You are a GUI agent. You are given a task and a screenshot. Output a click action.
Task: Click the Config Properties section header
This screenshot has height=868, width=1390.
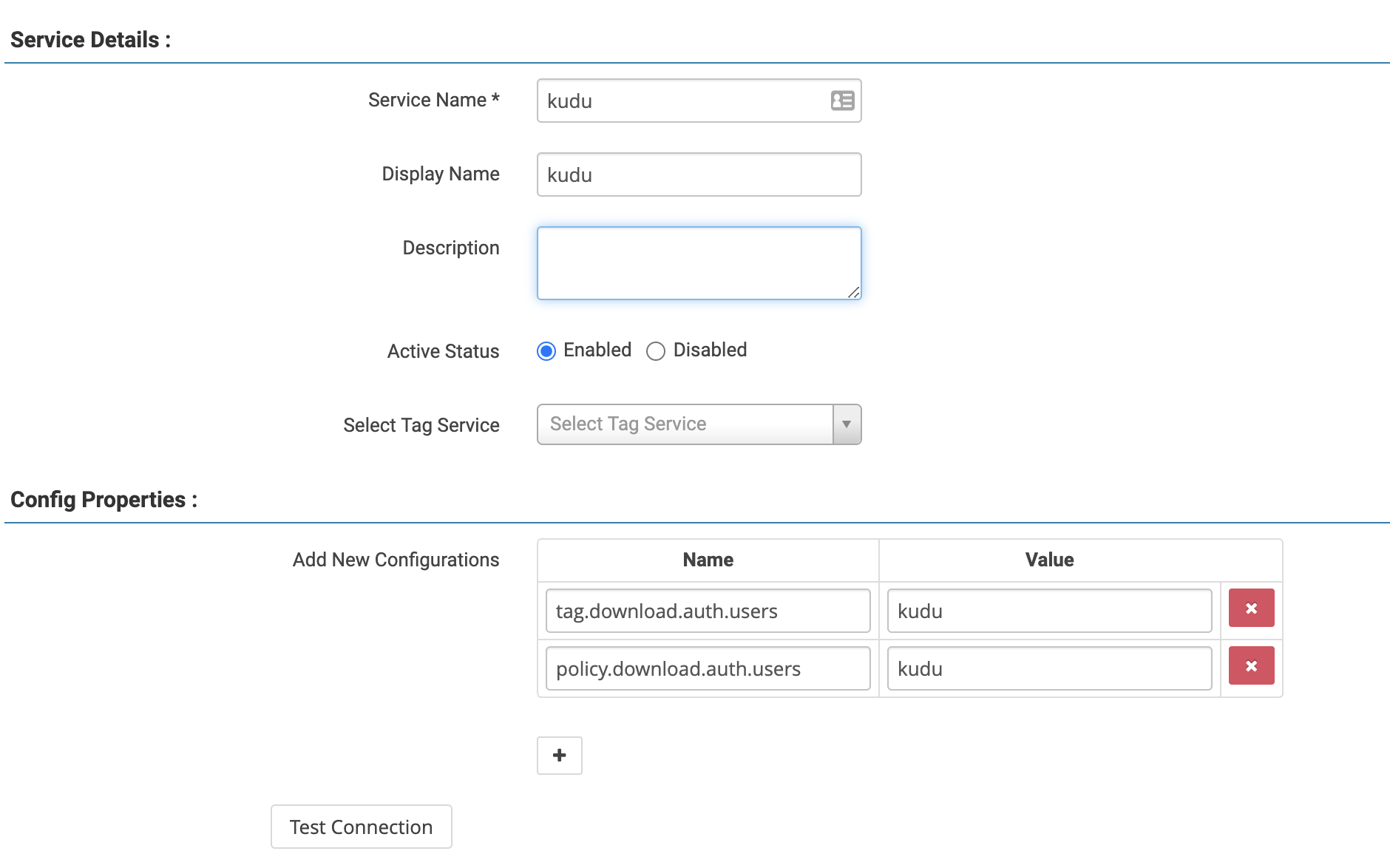coord(104,499)
